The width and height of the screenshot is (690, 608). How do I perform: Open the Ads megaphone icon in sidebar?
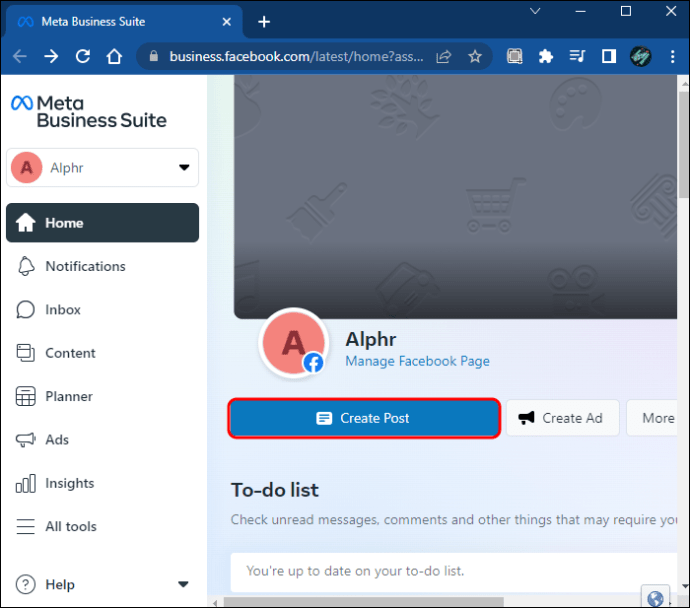click(x=26, y=440)
